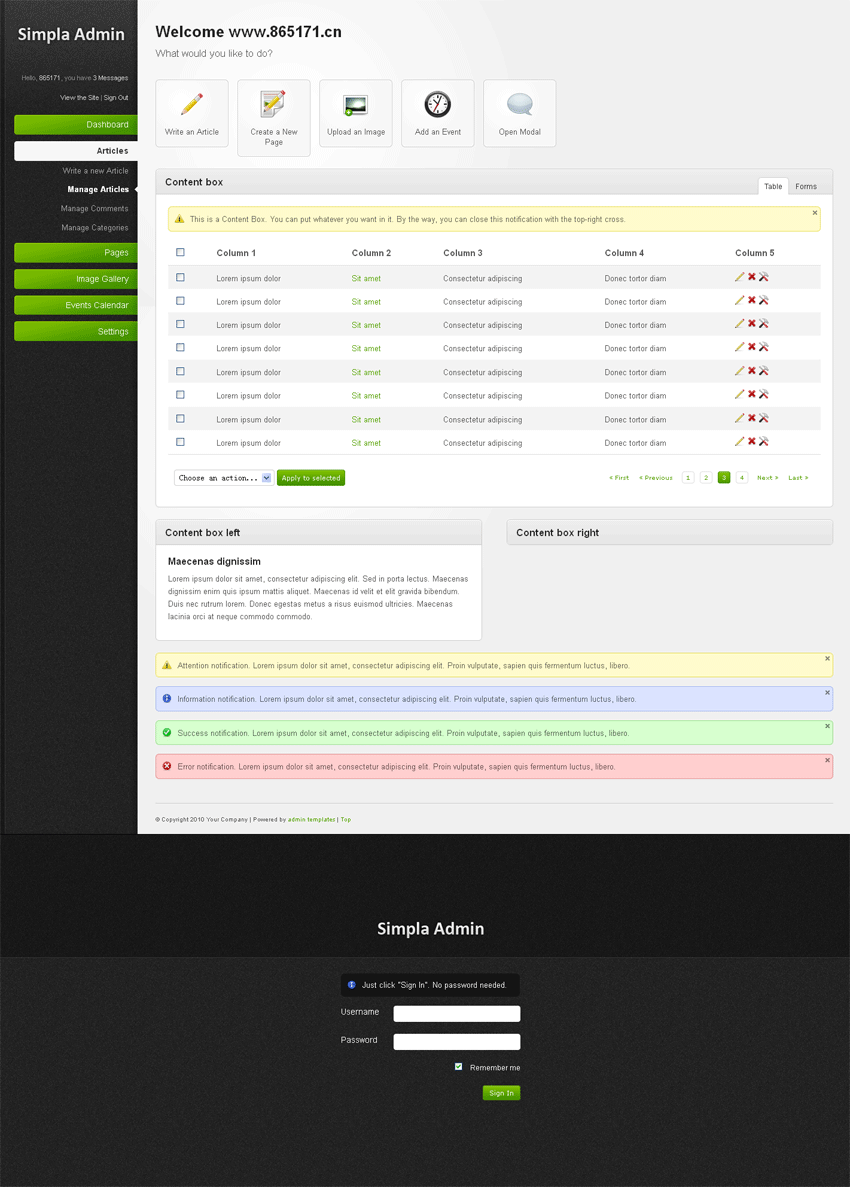Close the yellow Attention notification
This screenshot has height=1187, width=850.
click(827, 659)
